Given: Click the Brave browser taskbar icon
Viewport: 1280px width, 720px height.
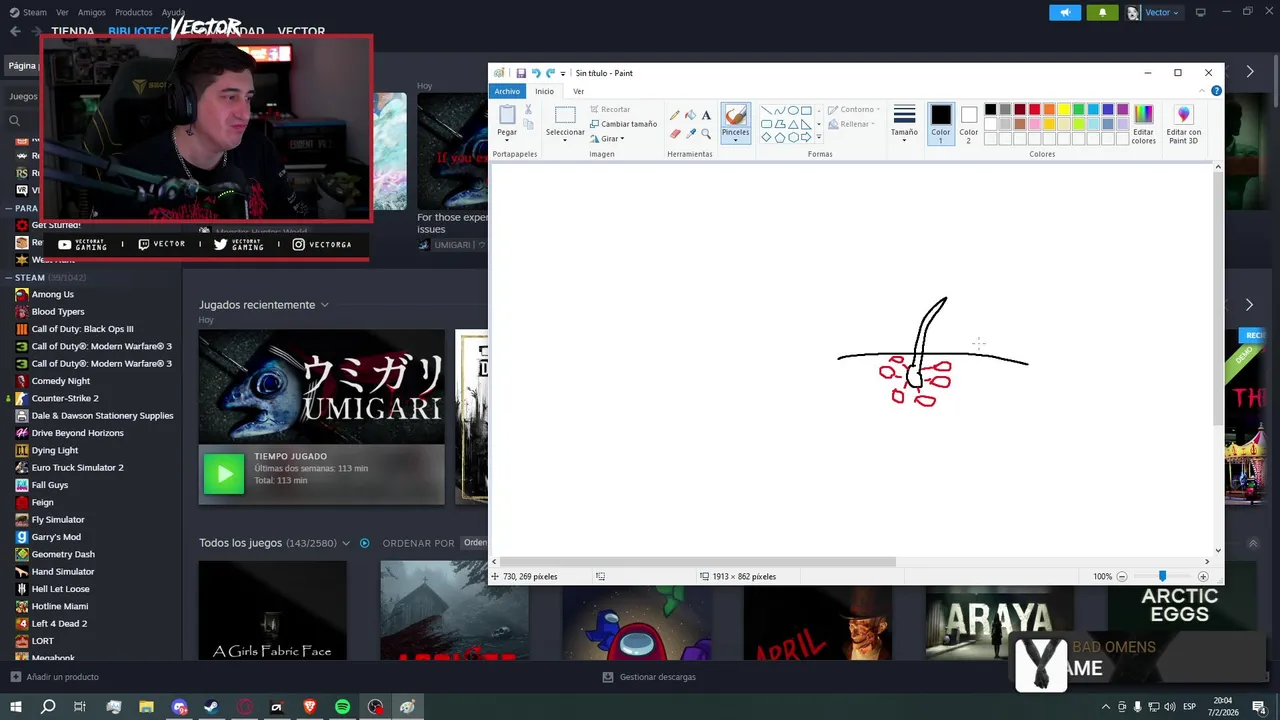Looking at the screenshot, I should coord(309,707).
